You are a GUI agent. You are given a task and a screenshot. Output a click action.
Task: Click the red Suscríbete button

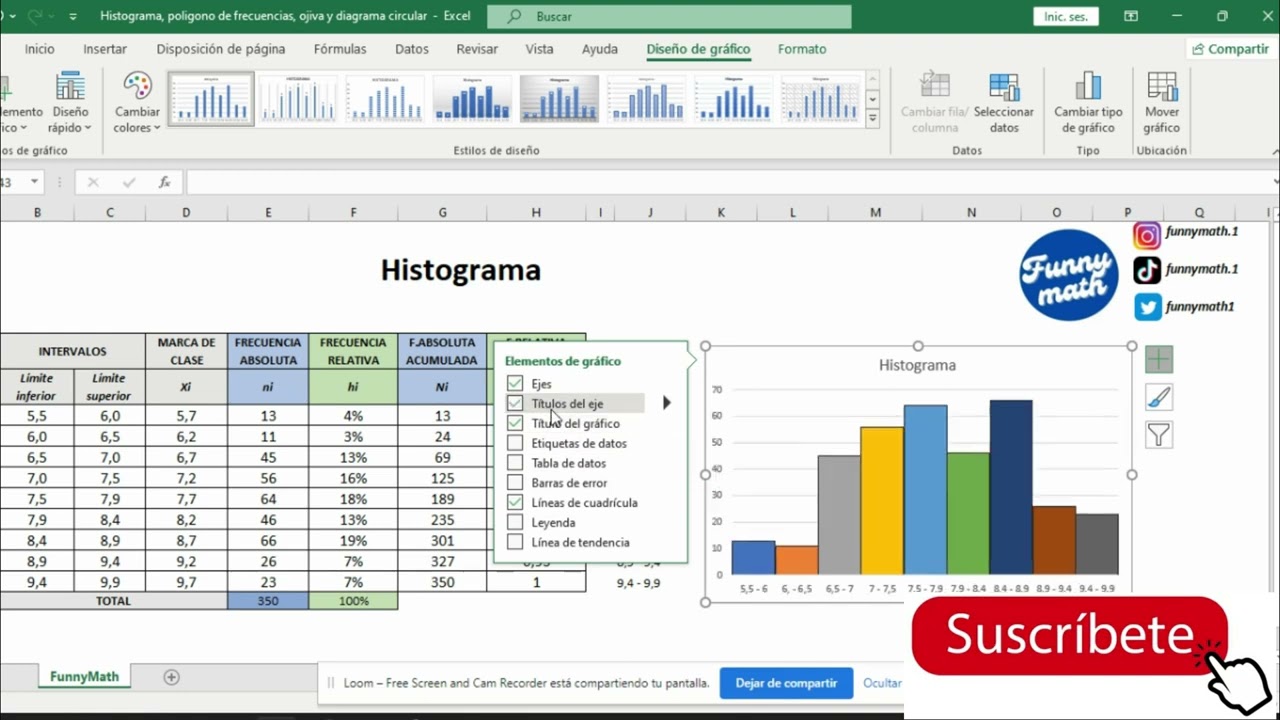pos(1069,636)
